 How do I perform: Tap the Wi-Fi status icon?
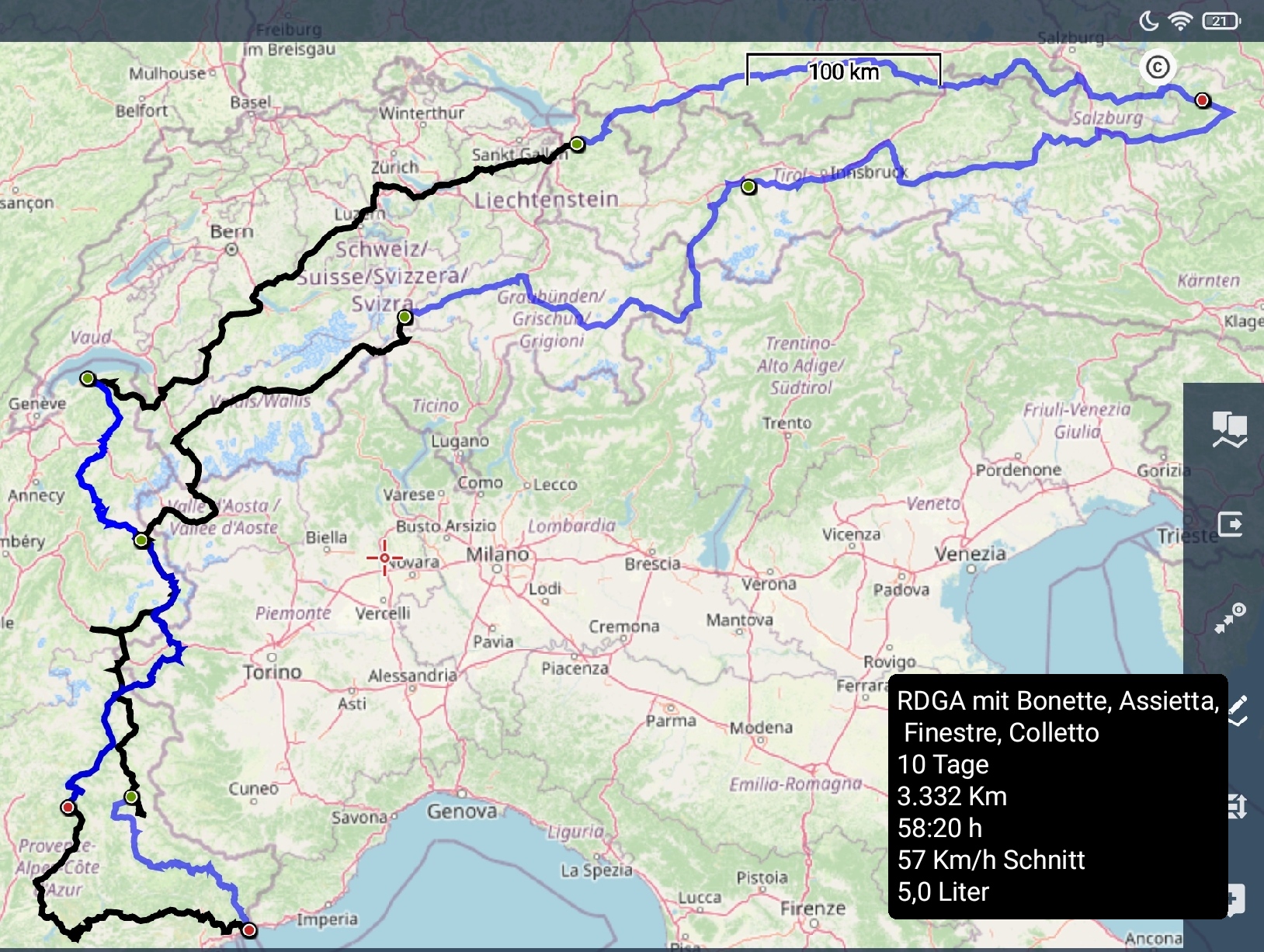tap(1180, 21)
